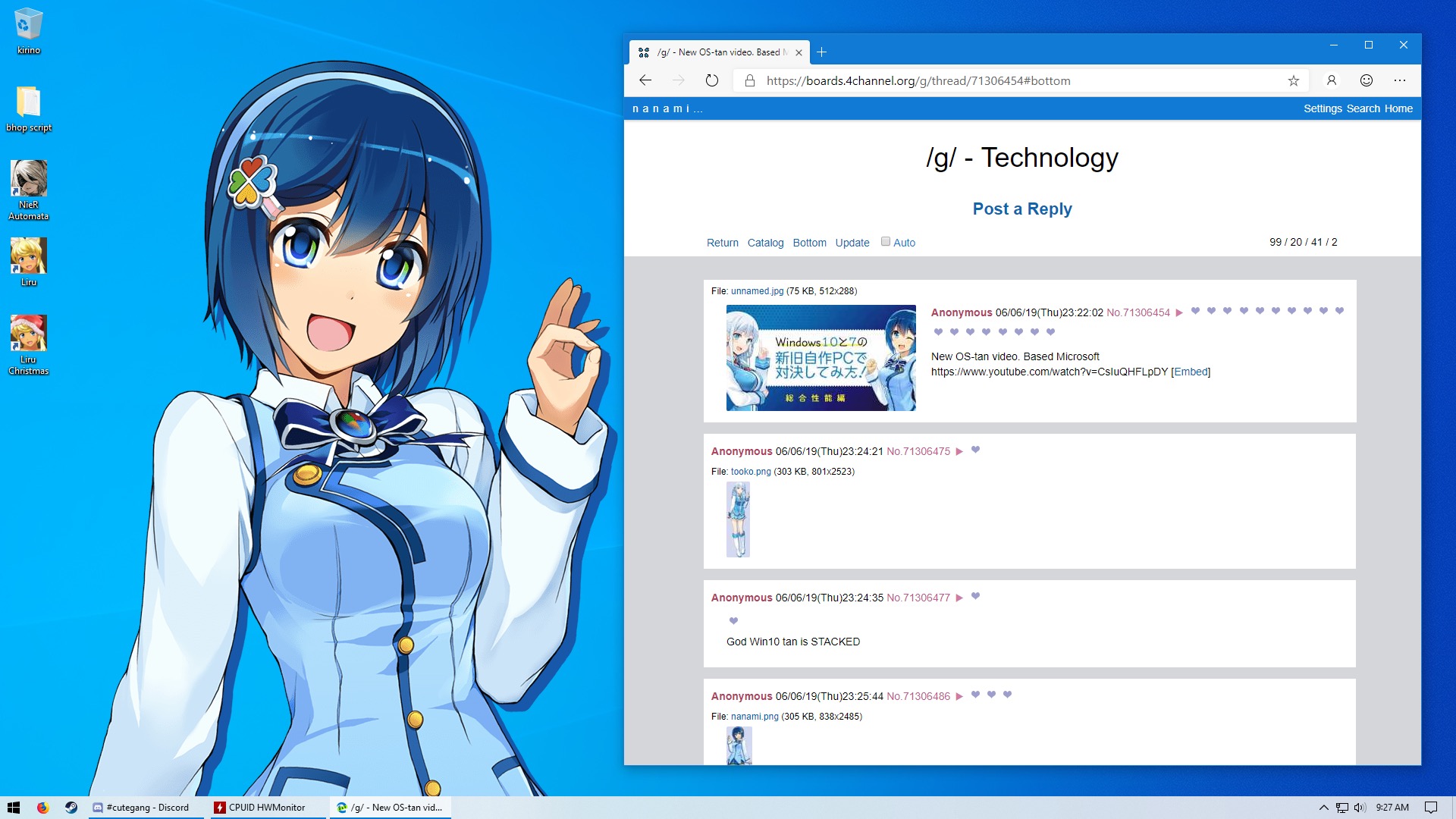Screen dimensions: 1456x819
Task: Close the /g/ OS-tan browser tab
Action: tap(799, 52)
